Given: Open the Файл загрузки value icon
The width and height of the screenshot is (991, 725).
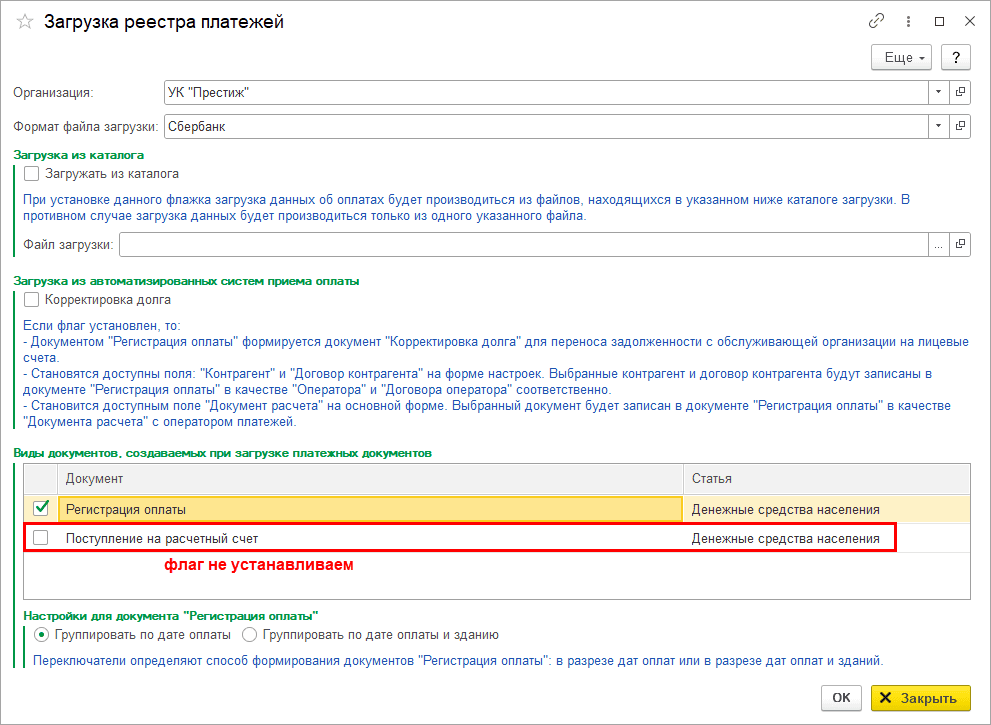Looking at the screenshot, I should [960, 244].
